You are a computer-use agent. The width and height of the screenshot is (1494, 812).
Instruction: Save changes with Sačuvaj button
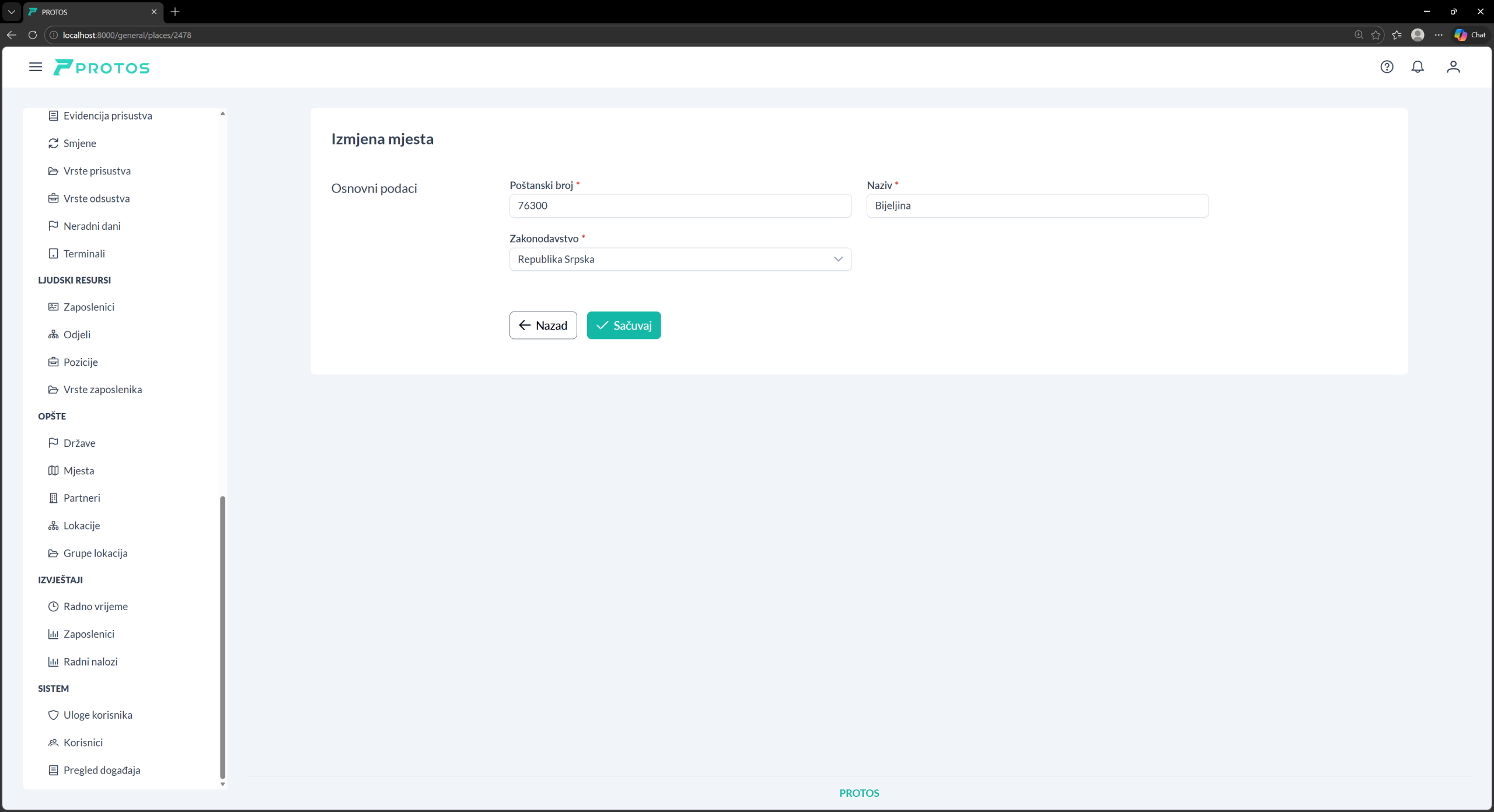623,325
